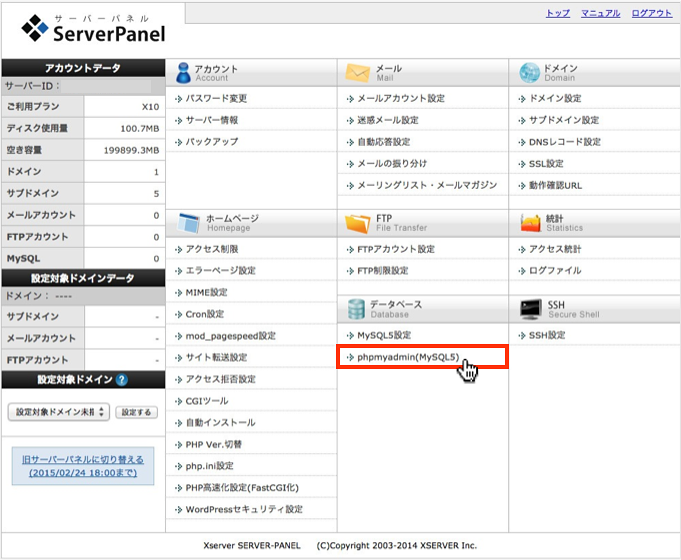Open CGIツール
681x560 pixels.
click(207, 401)
